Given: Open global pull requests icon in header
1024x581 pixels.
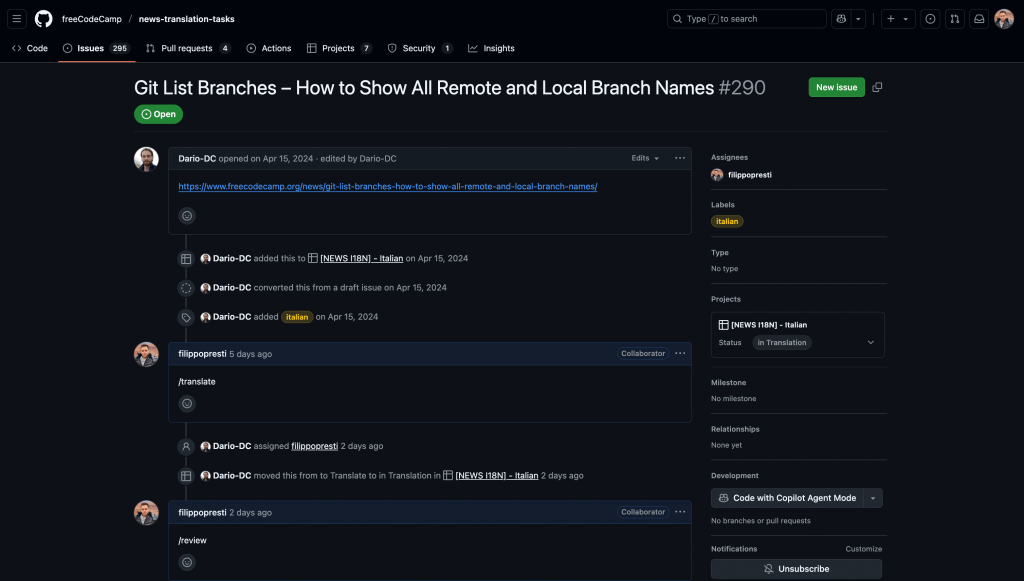Looking at the screenshot, I should (955, 19).
